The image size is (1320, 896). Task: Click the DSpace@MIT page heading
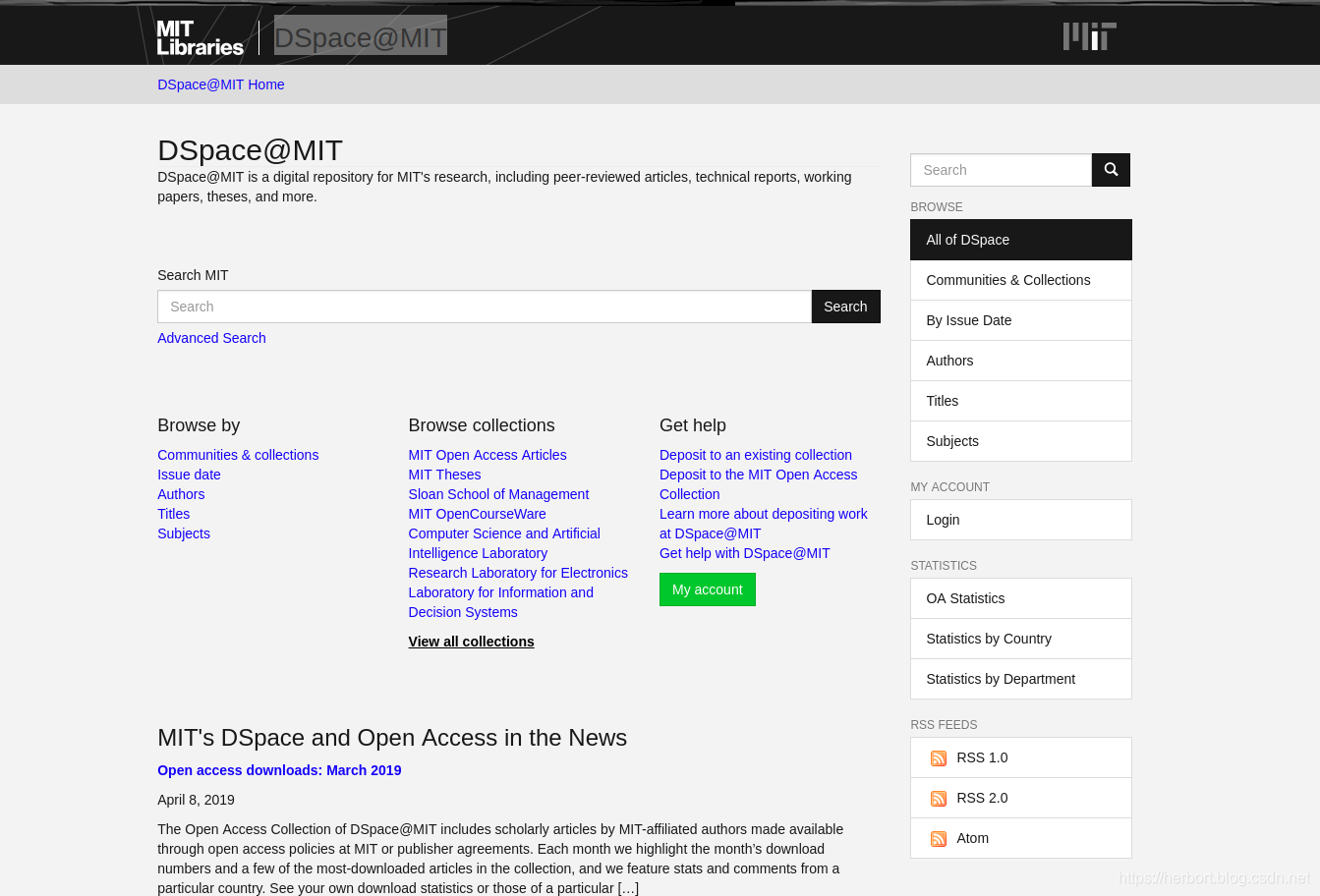(250, 150)
